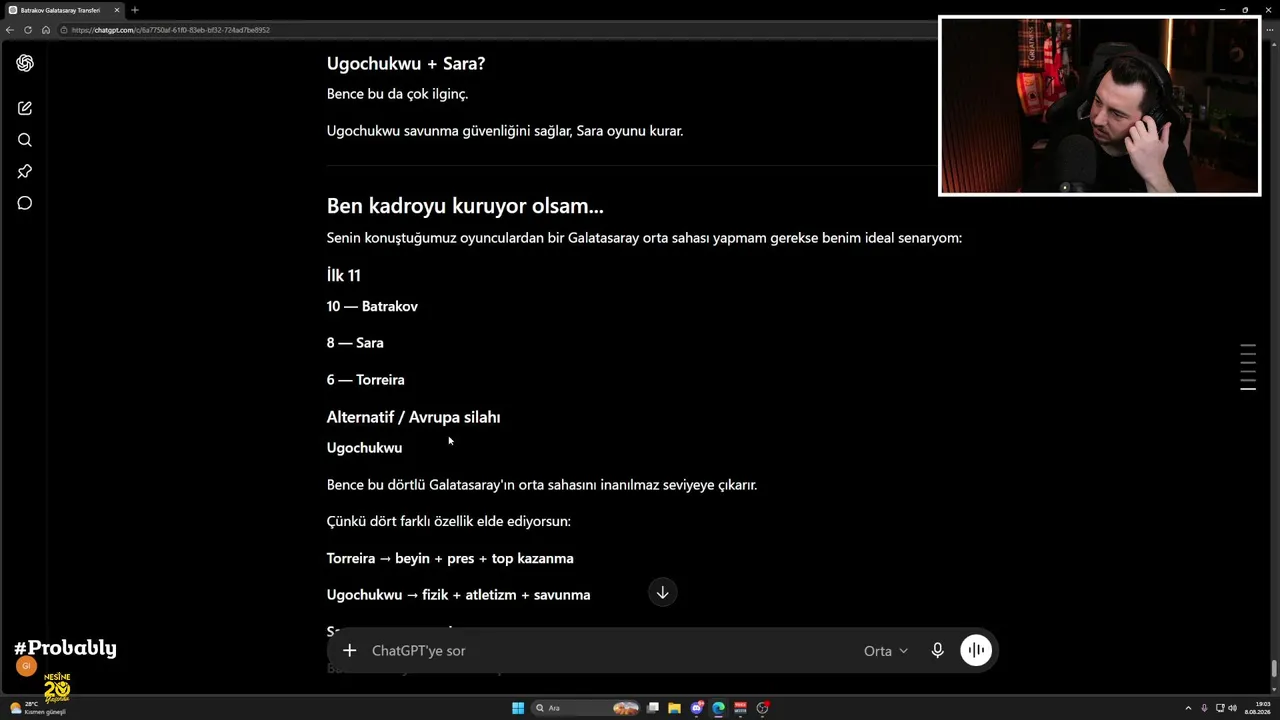
Task: Open Task View on the taskbar
Action: (653, 708)
